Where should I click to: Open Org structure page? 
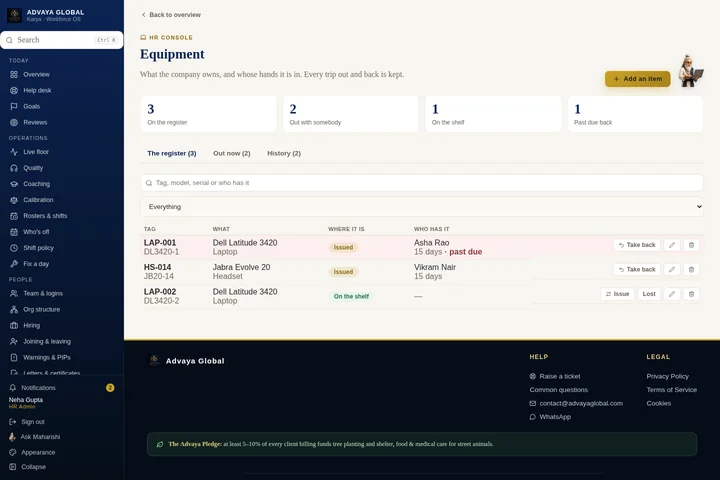pos(41,309)
